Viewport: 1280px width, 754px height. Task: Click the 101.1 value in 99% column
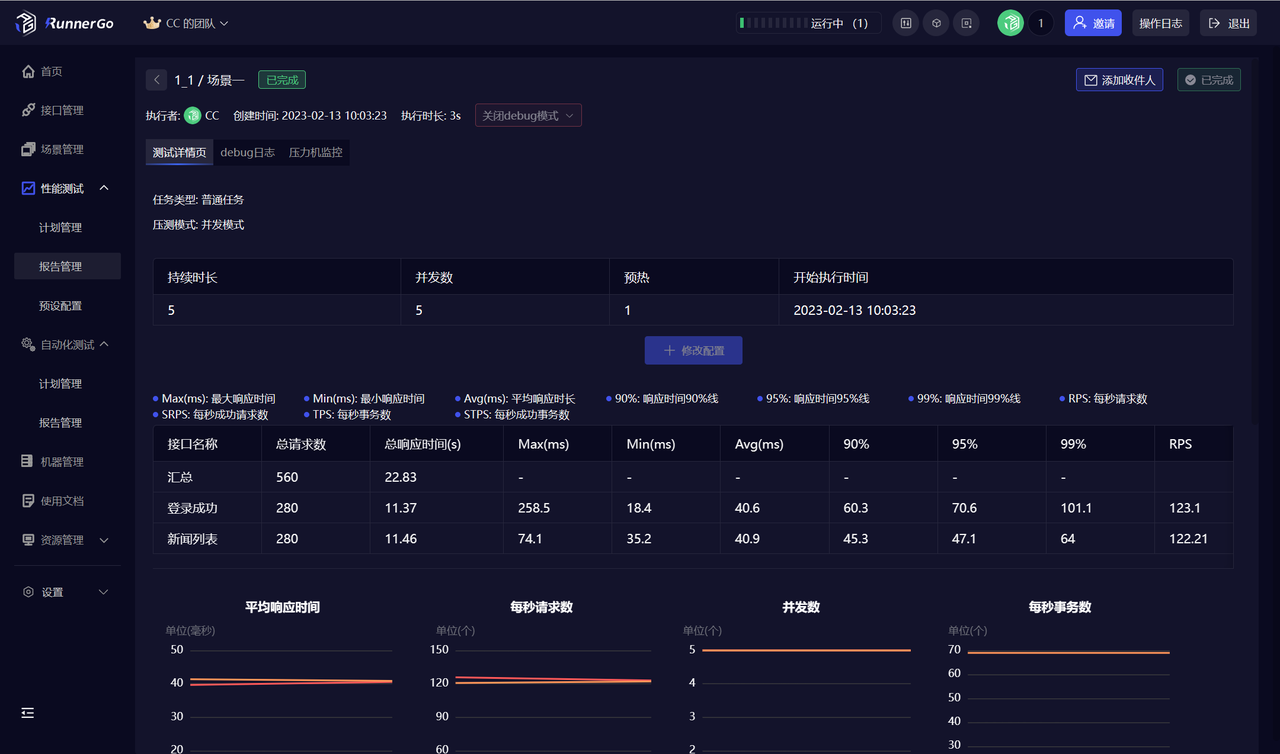coord(1077,508)
